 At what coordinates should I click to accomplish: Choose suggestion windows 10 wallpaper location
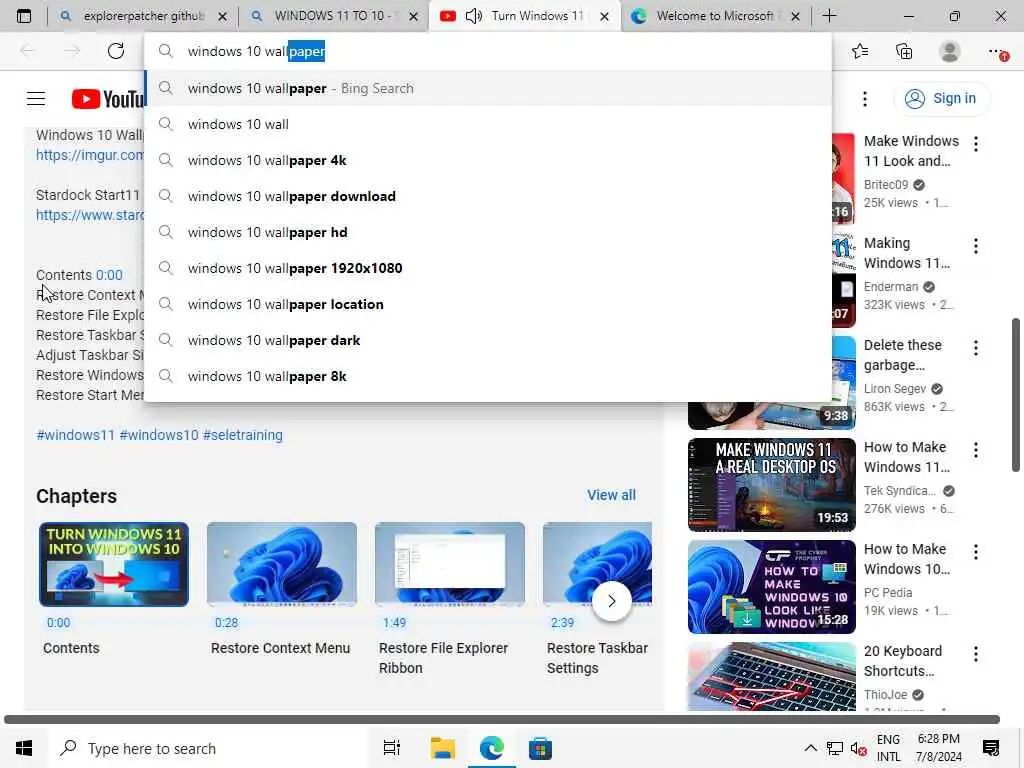coord(488,304)
